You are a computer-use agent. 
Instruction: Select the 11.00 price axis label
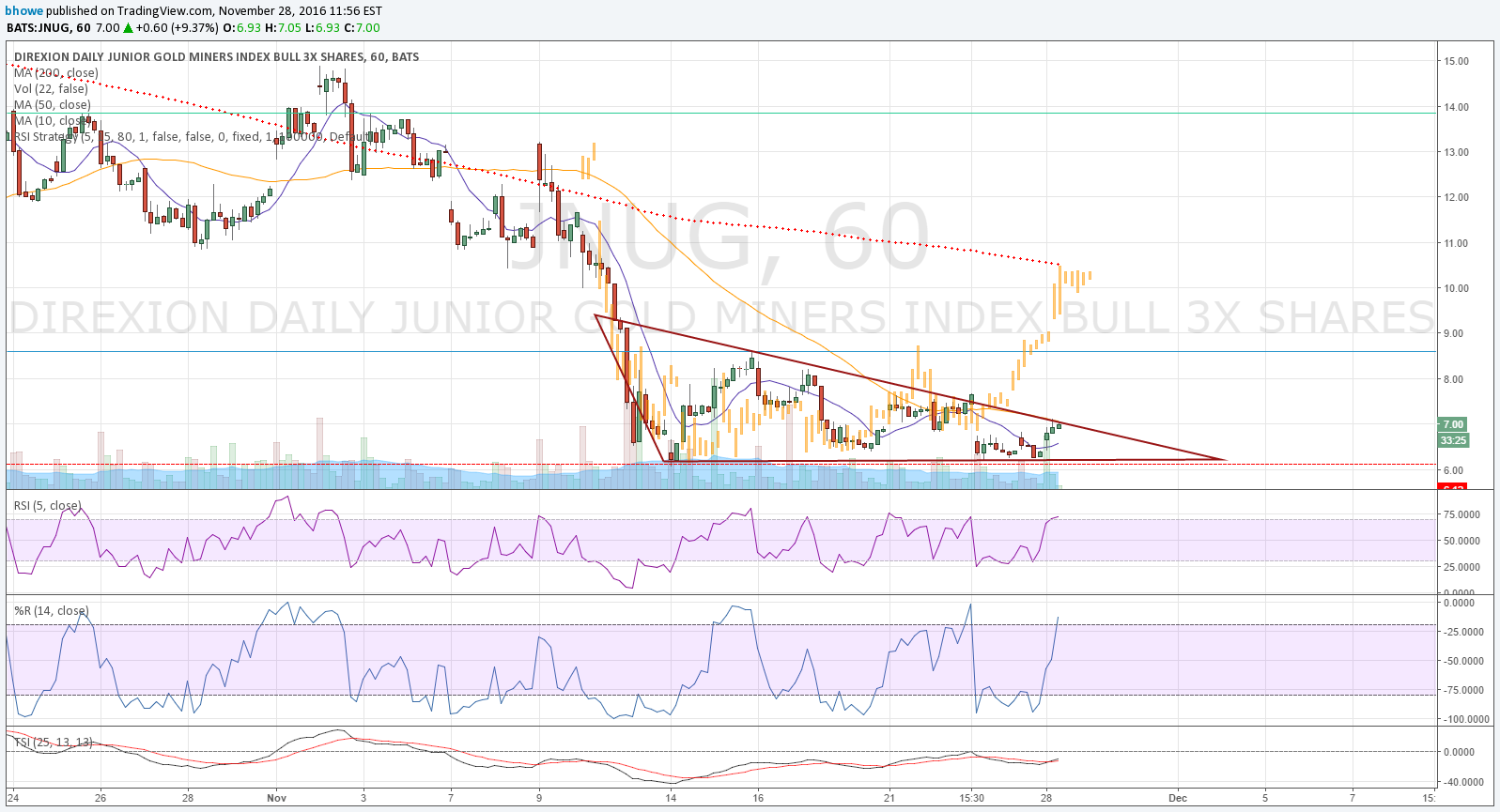tap(1457, 243)
